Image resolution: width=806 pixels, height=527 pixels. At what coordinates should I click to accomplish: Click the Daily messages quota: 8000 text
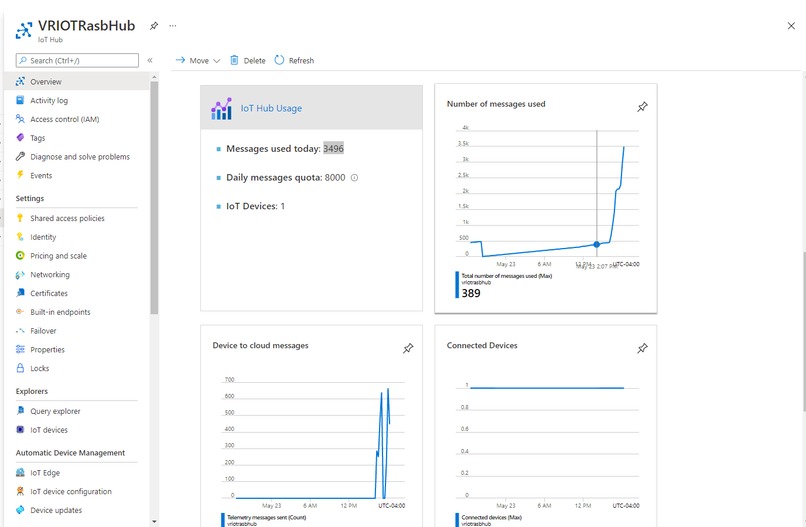(x=285, y=177)
